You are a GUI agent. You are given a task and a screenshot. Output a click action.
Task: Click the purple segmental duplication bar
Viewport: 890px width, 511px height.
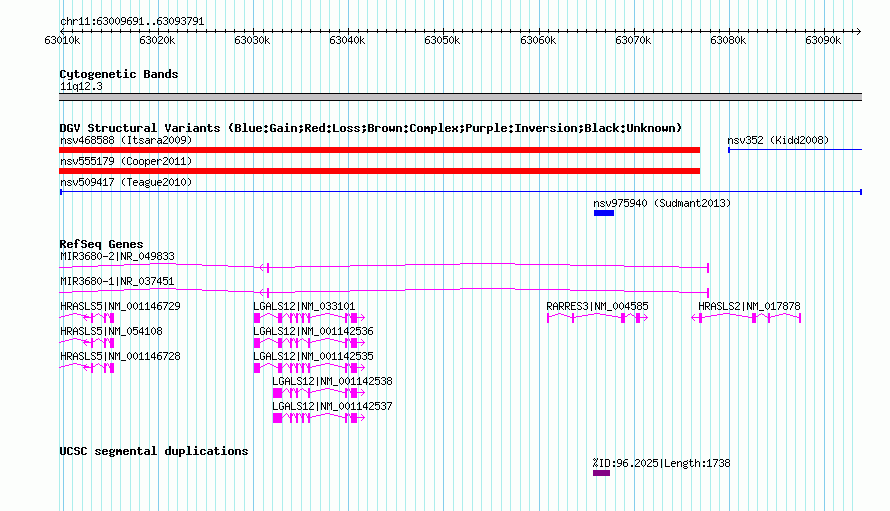602,473
